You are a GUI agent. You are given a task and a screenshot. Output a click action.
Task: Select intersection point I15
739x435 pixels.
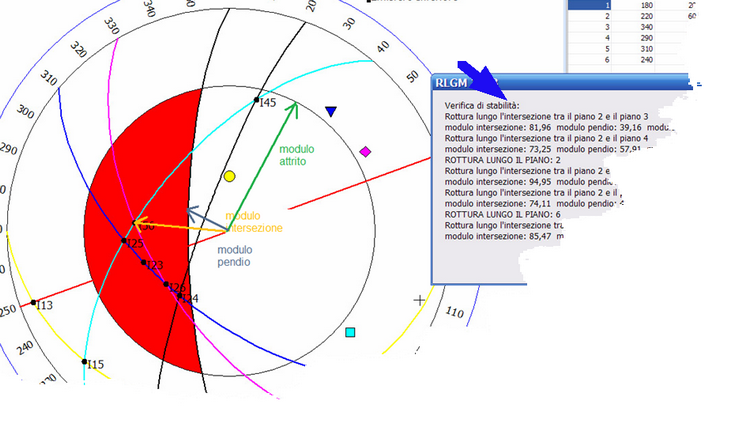[x=84, y=362]
